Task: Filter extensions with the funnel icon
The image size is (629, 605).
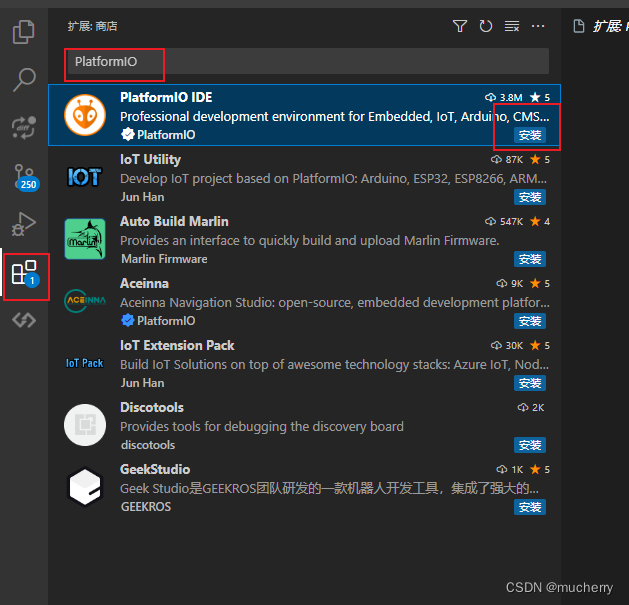Action: pos(460,26)
